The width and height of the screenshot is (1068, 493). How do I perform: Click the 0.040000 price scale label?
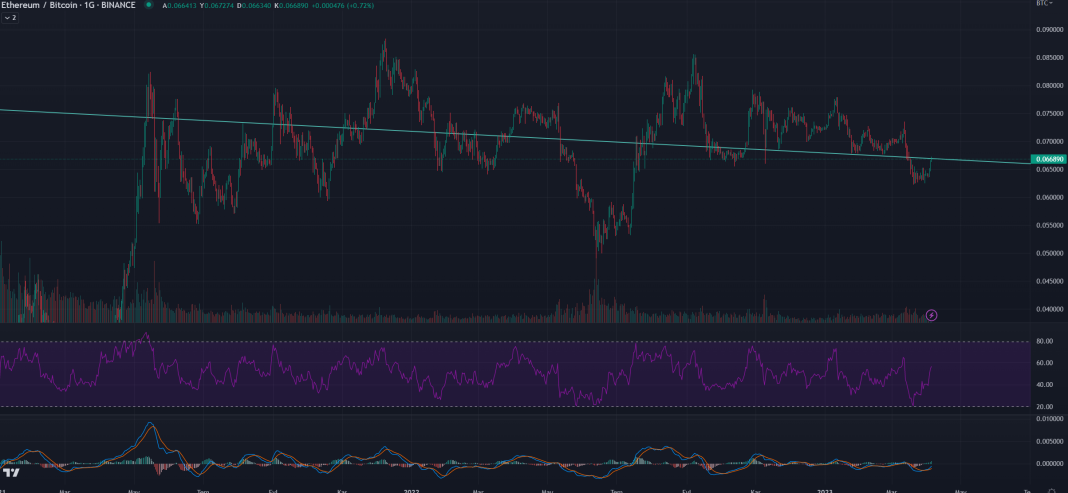pos(1049,309)
